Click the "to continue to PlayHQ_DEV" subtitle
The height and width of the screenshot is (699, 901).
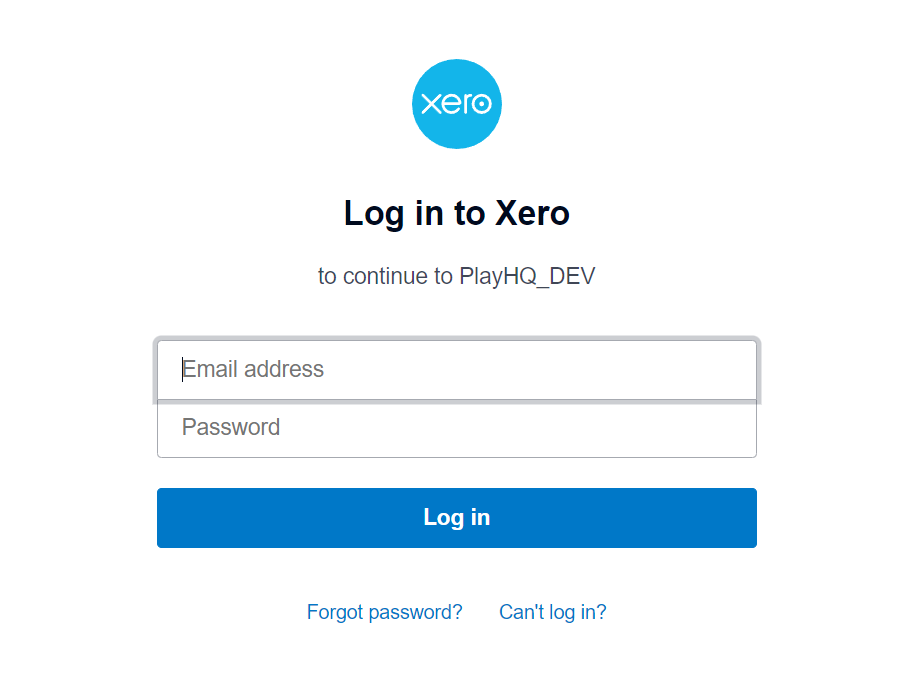tap(456, 276)
